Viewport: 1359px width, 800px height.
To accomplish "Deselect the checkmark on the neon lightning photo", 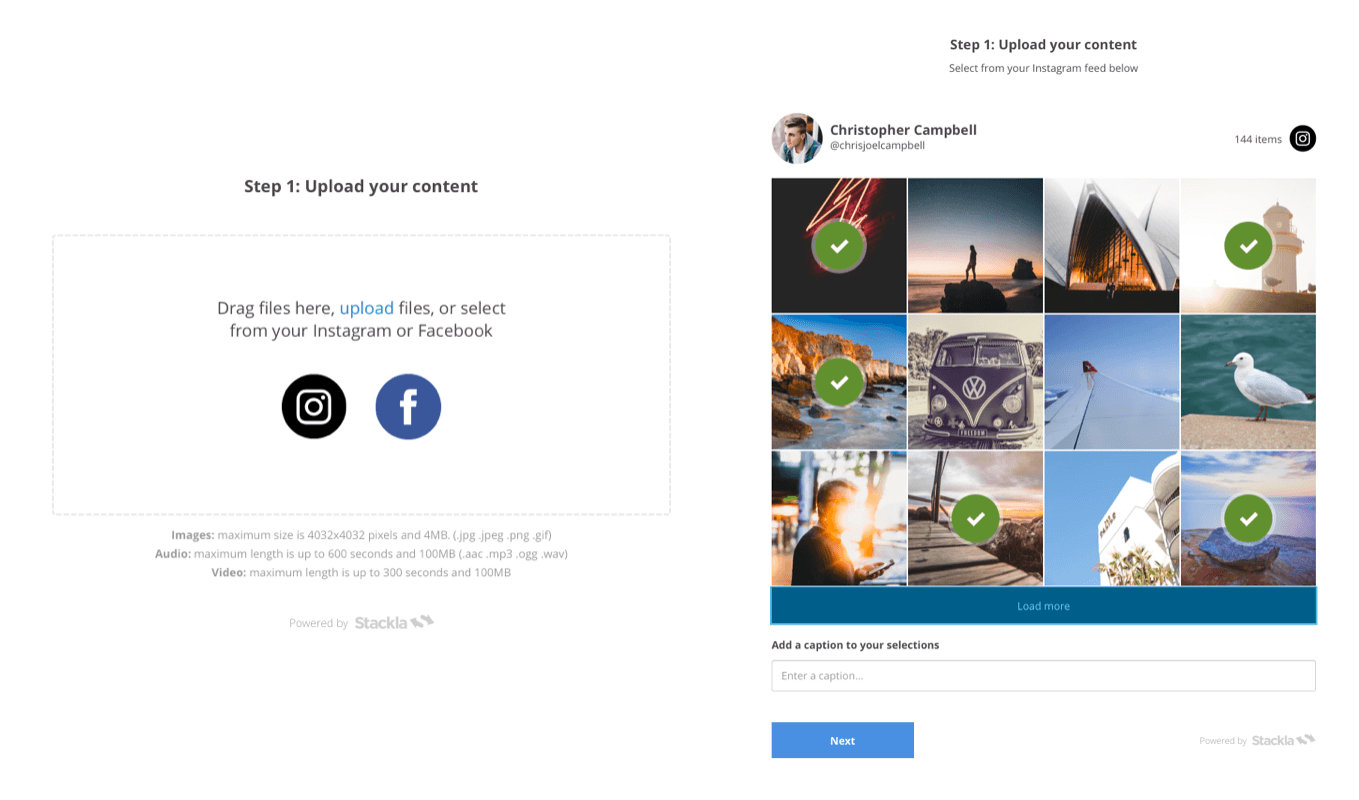I will click(839, 246).
